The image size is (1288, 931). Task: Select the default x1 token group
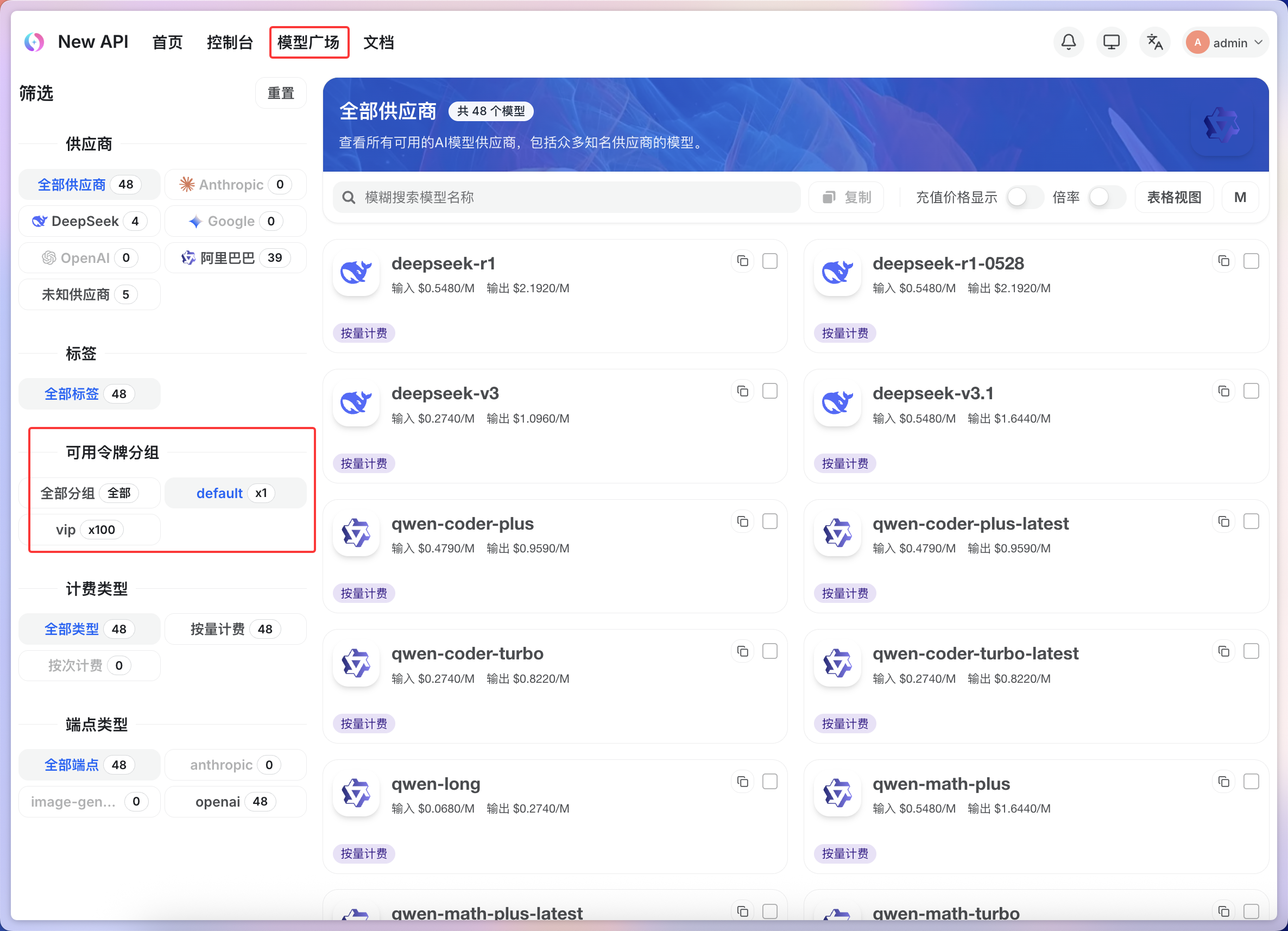236,493
